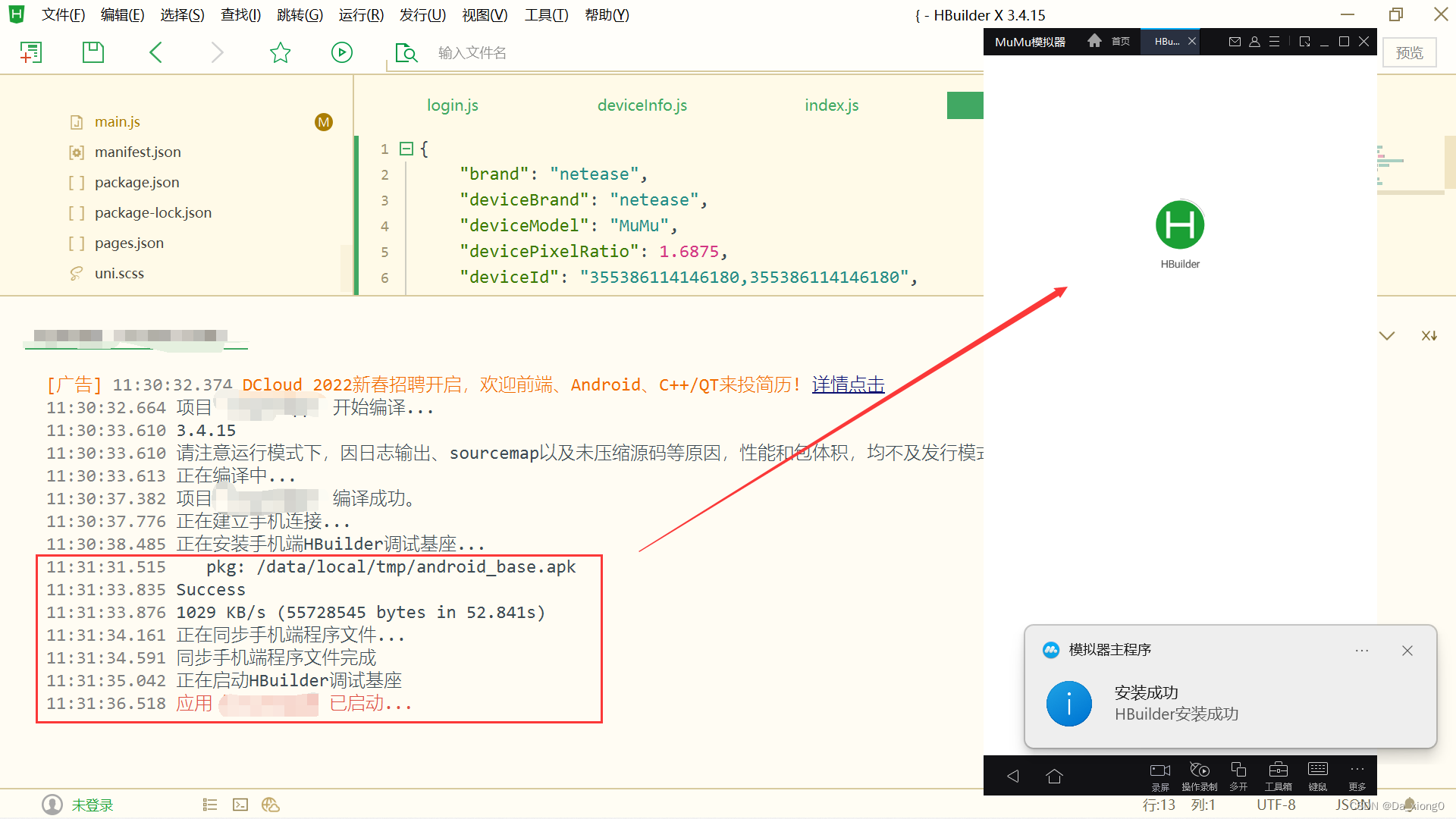Click the user avatar icon in status bar
Viewport: 1456px width, 819px height.
[x=52, y=805]
